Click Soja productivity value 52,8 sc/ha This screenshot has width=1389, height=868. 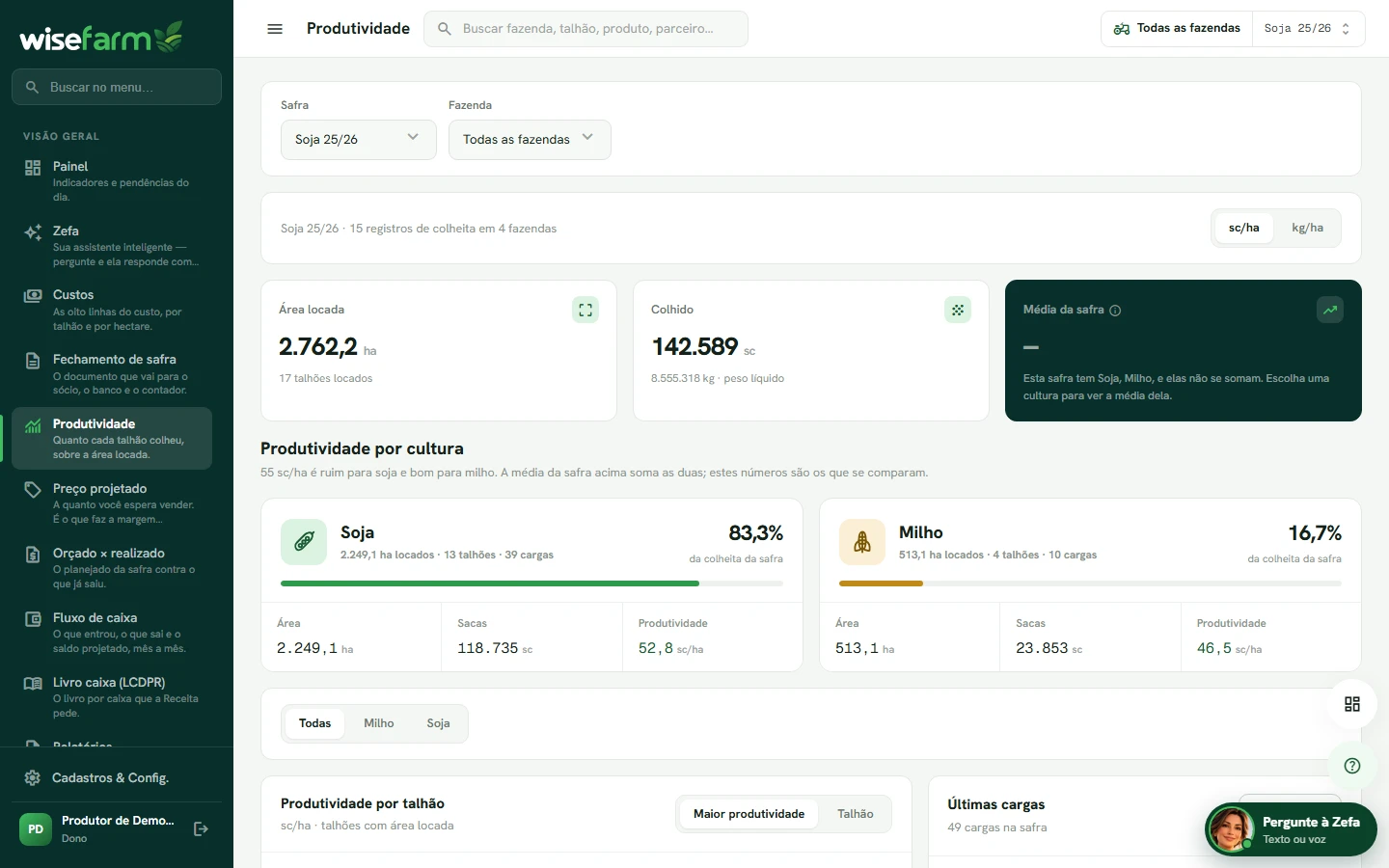pos(670,649)
